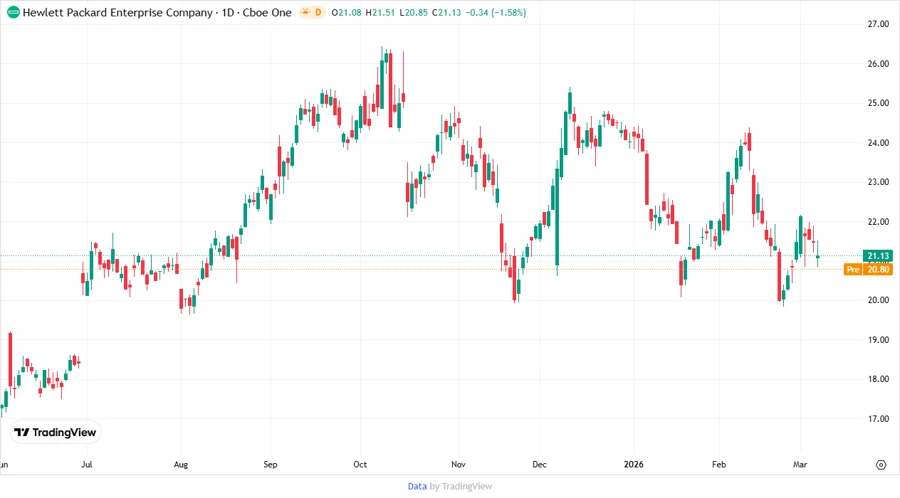Click the Jul label on time axis
The height and width of the screenshot is (498, 900).
pyautogui.click(x=87, y=465)
